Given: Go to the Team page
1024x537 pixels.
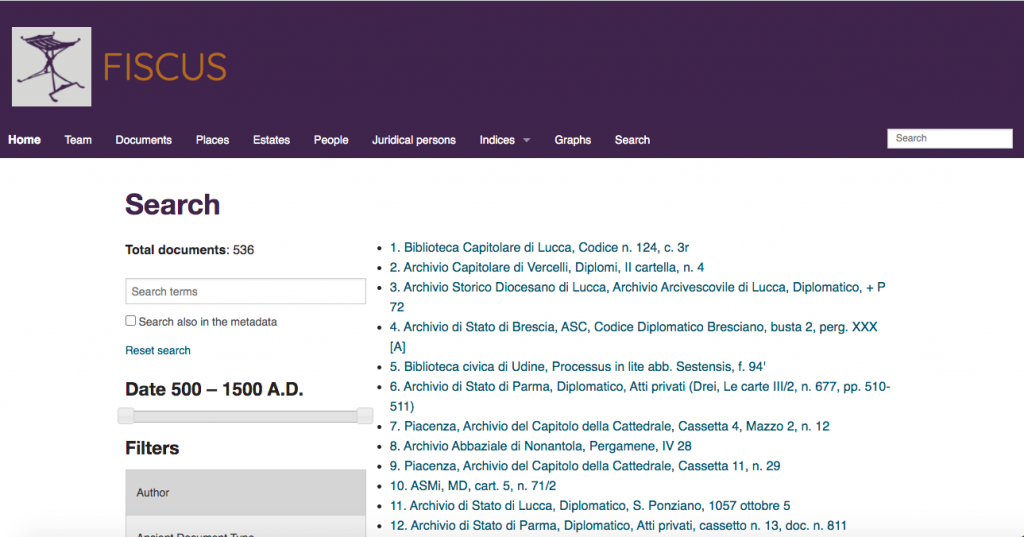Looking at the screenshot, I should click(x=78, y=140).
